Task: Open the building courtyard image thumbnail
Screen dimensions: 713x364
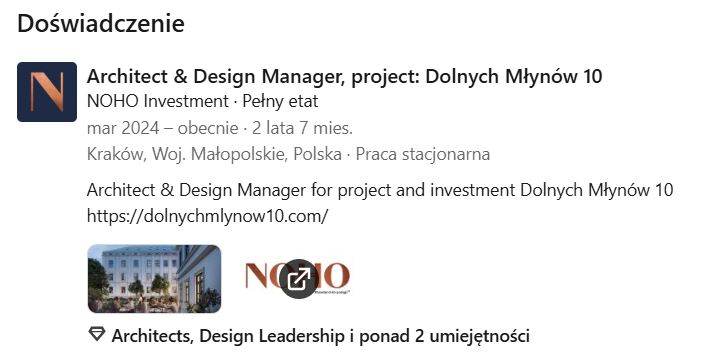Action: tap(154, 278)
